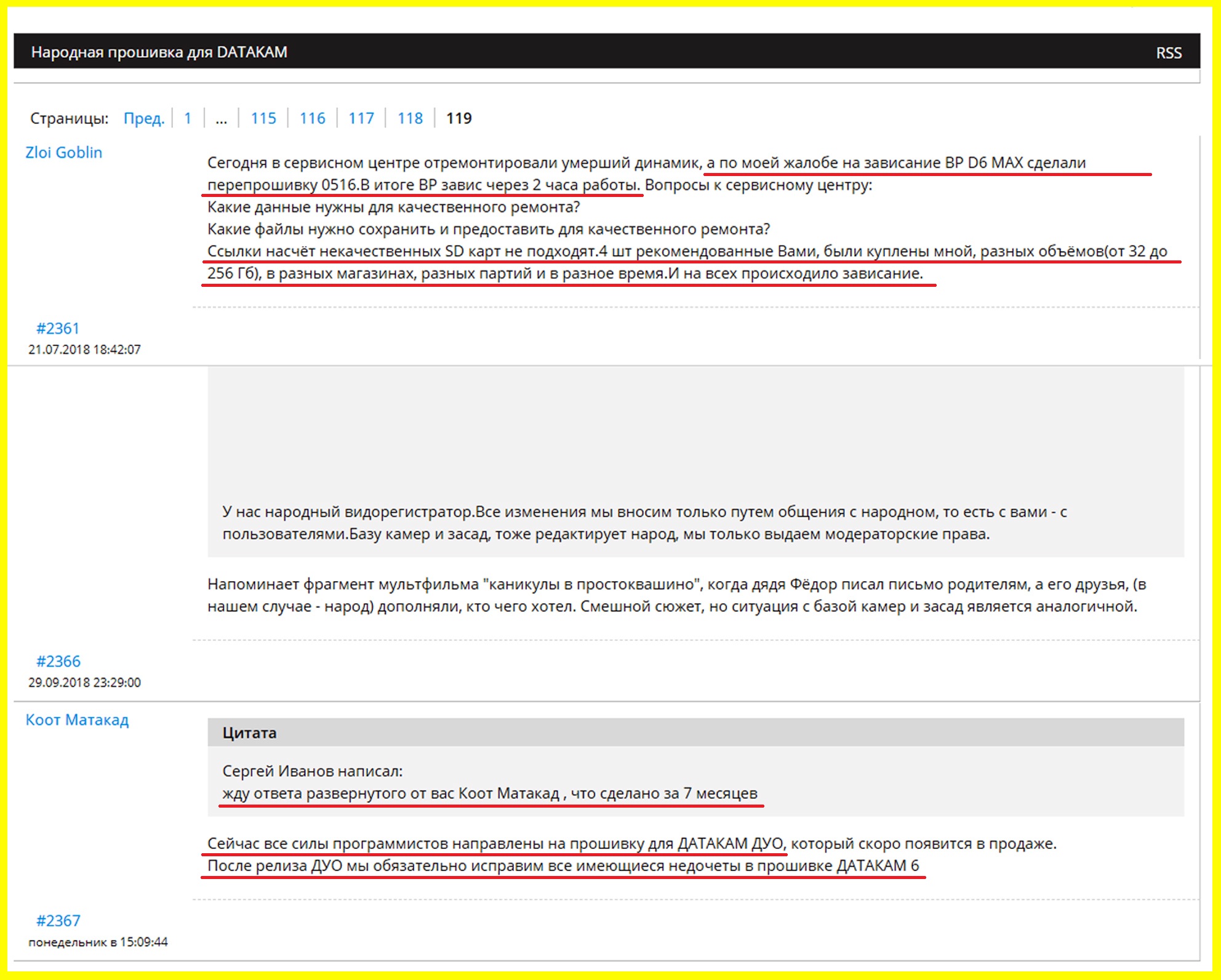The image size is (1221, 980).
Task: Open page 117 in pagination
Action: 361,118
